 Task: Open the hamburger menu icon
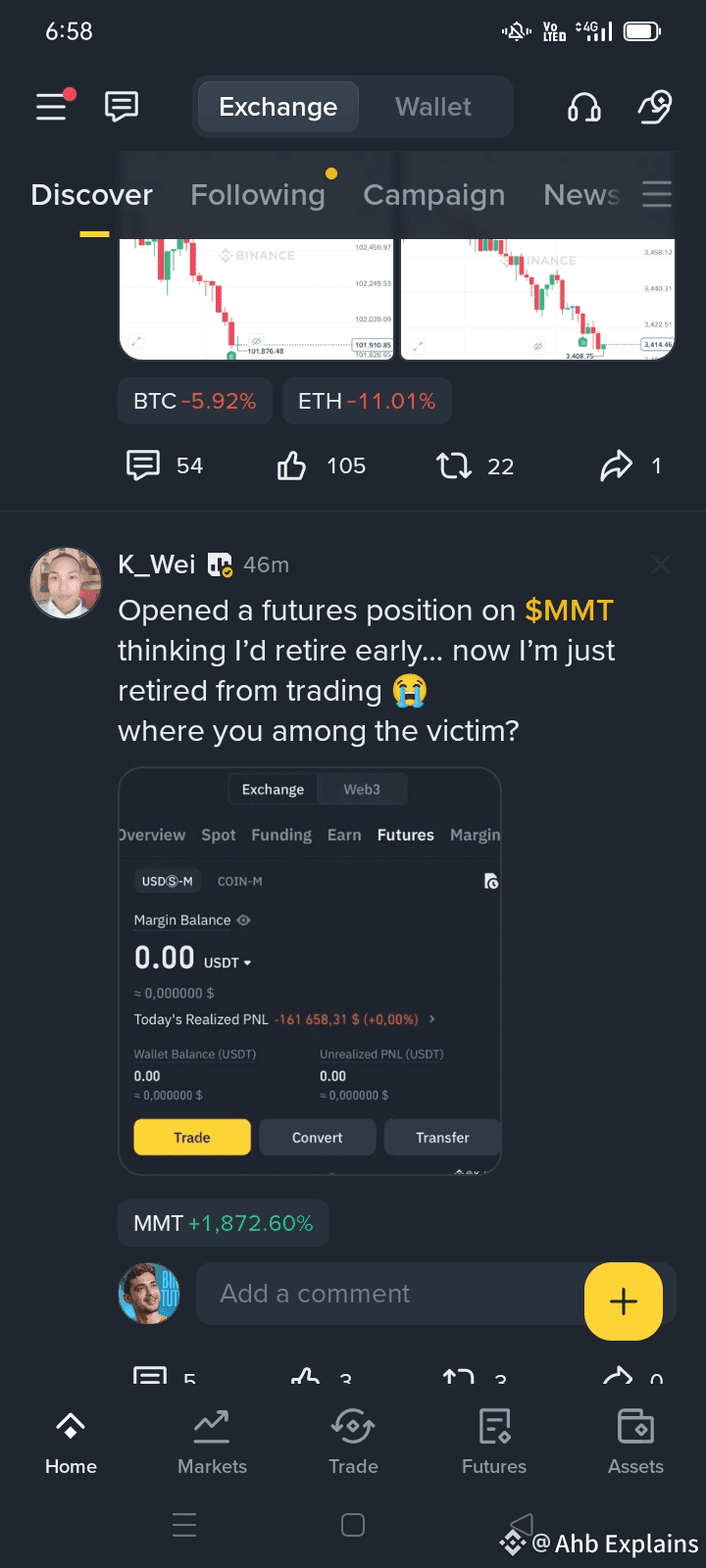53,105
